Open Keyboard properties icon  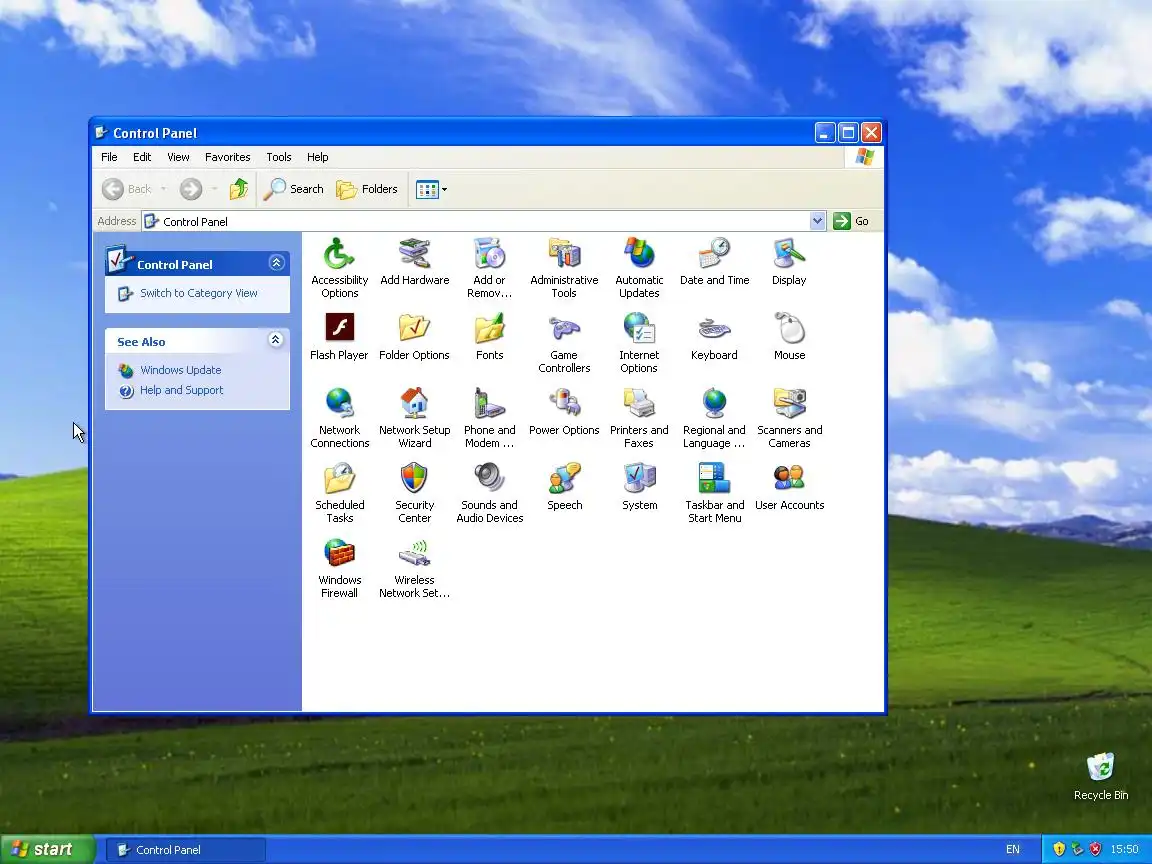tap(714, 336)
